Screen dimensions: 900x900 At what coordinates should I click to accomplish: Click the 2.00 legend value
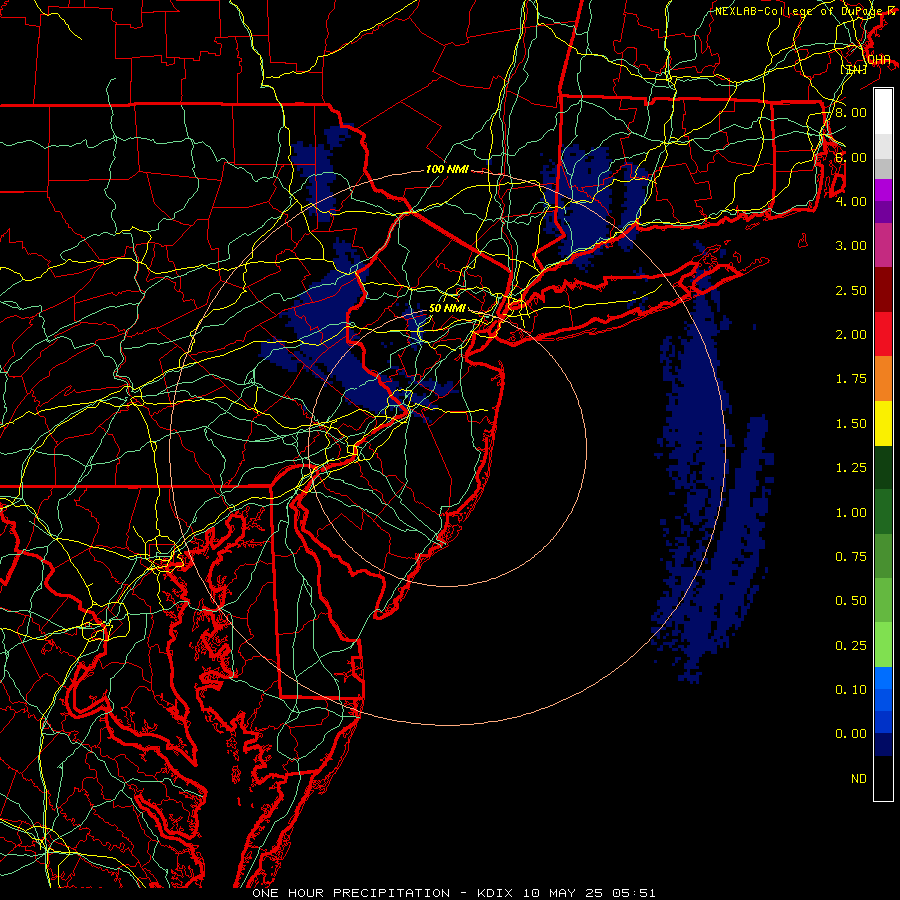851,335
